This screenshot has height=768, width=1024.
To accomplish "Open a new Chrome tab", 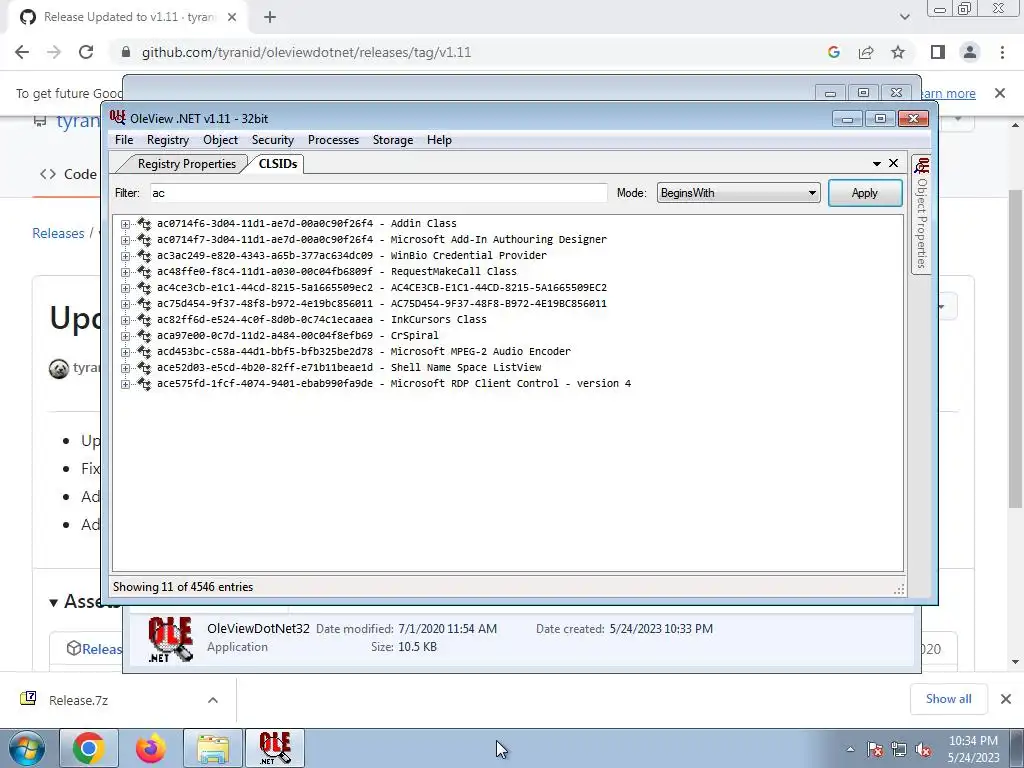I will (270, 18).
